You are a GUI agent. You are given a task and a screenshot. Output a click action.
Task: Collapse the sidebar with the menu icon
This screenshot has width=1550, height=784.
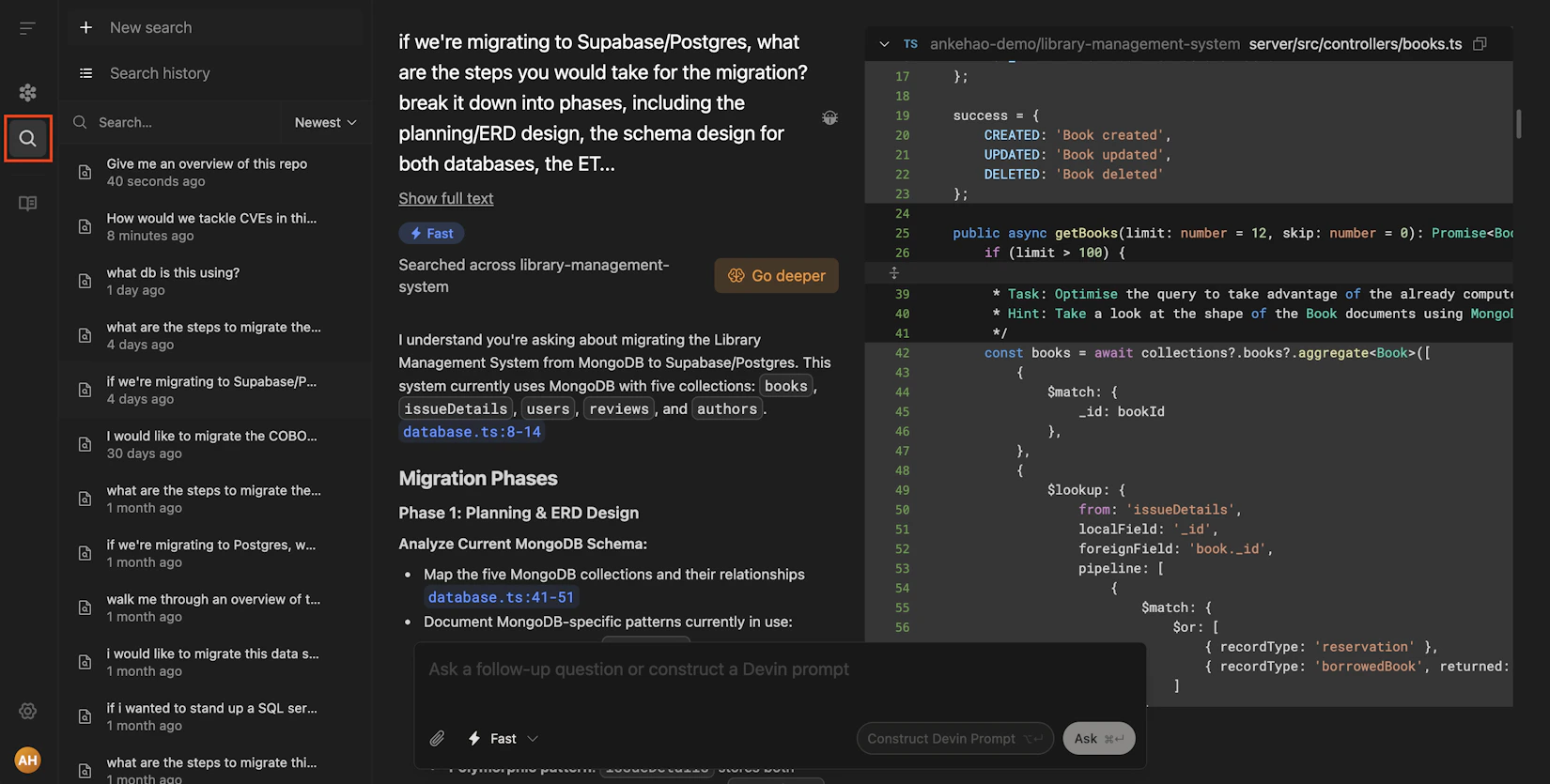pyautogui.click(x=27, y=28)
